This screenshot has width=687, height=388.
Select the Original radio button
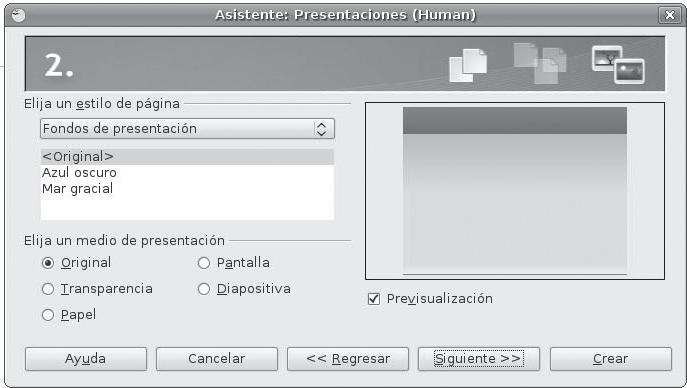[x=48, y=263]
